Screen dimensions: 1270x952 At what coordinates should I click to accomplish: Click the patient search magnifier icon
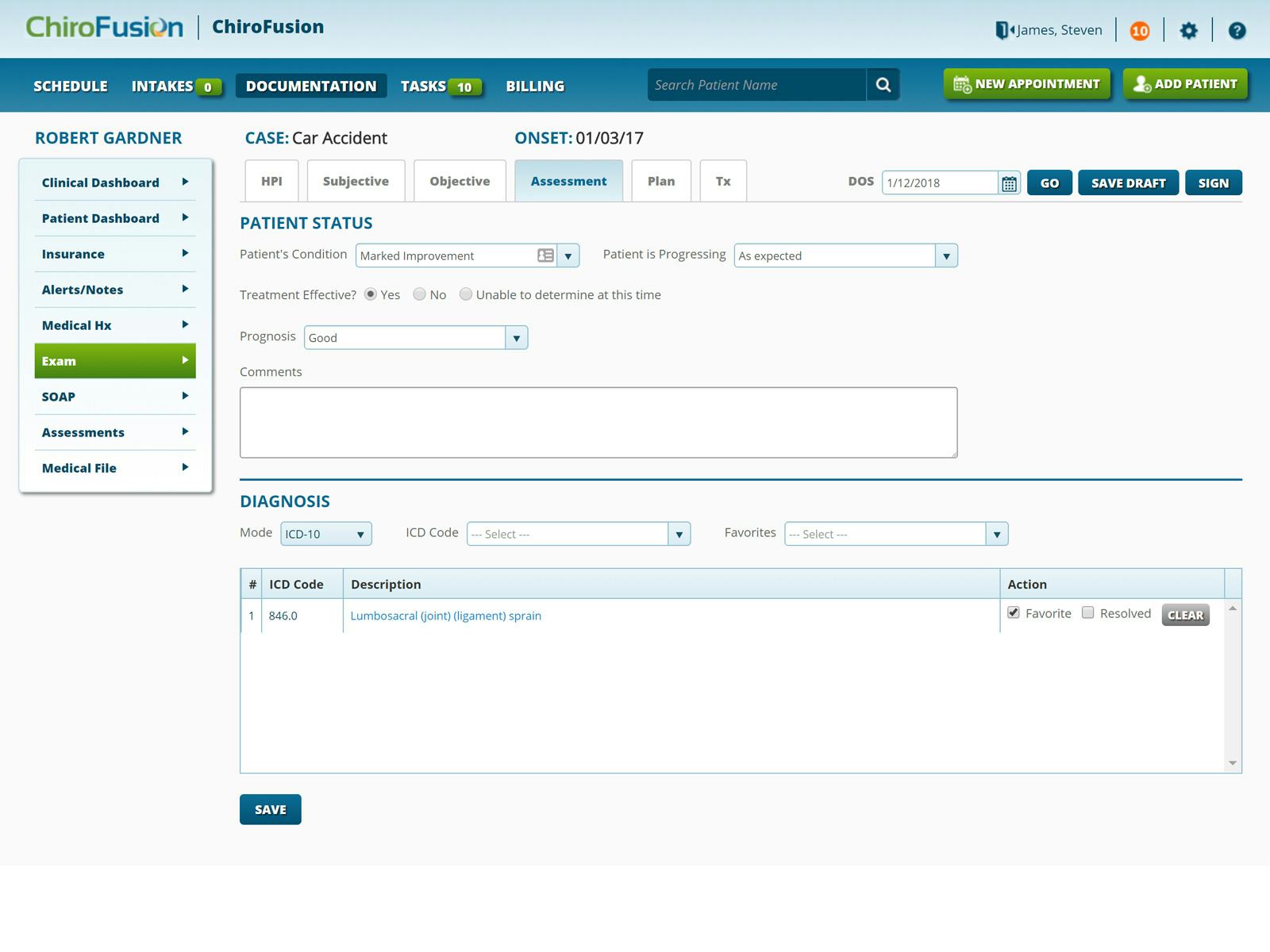(883, 84)
